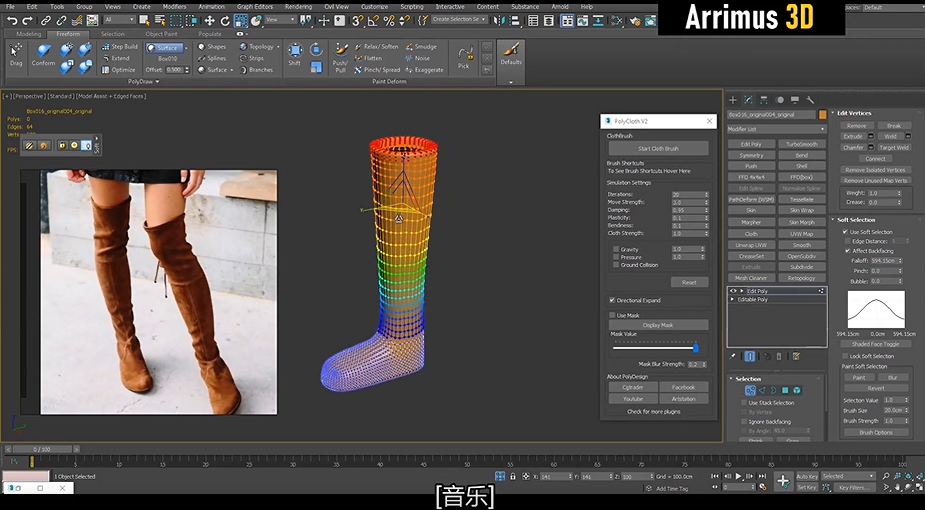Activate the Drag tool in PolyDraw
The width and height of the screenshot is (925, 510).
coord(16,55)
